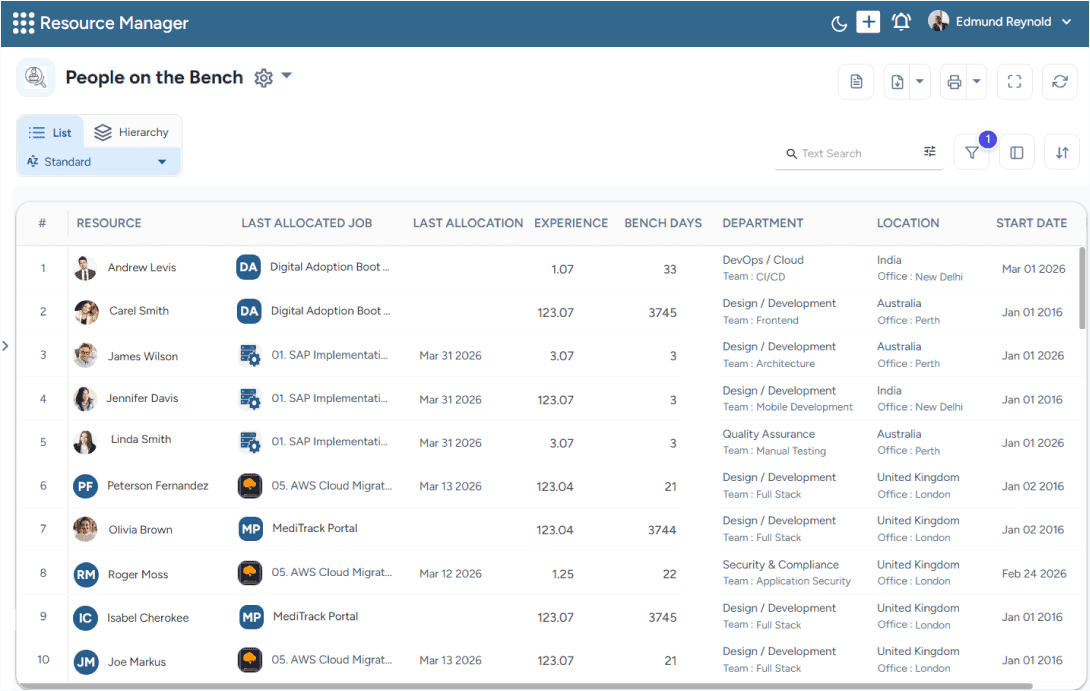The height and width of the screenshot is (691, 1090).
Task: Expand the arrow beside the settings gear
Action: pos(287,75)
